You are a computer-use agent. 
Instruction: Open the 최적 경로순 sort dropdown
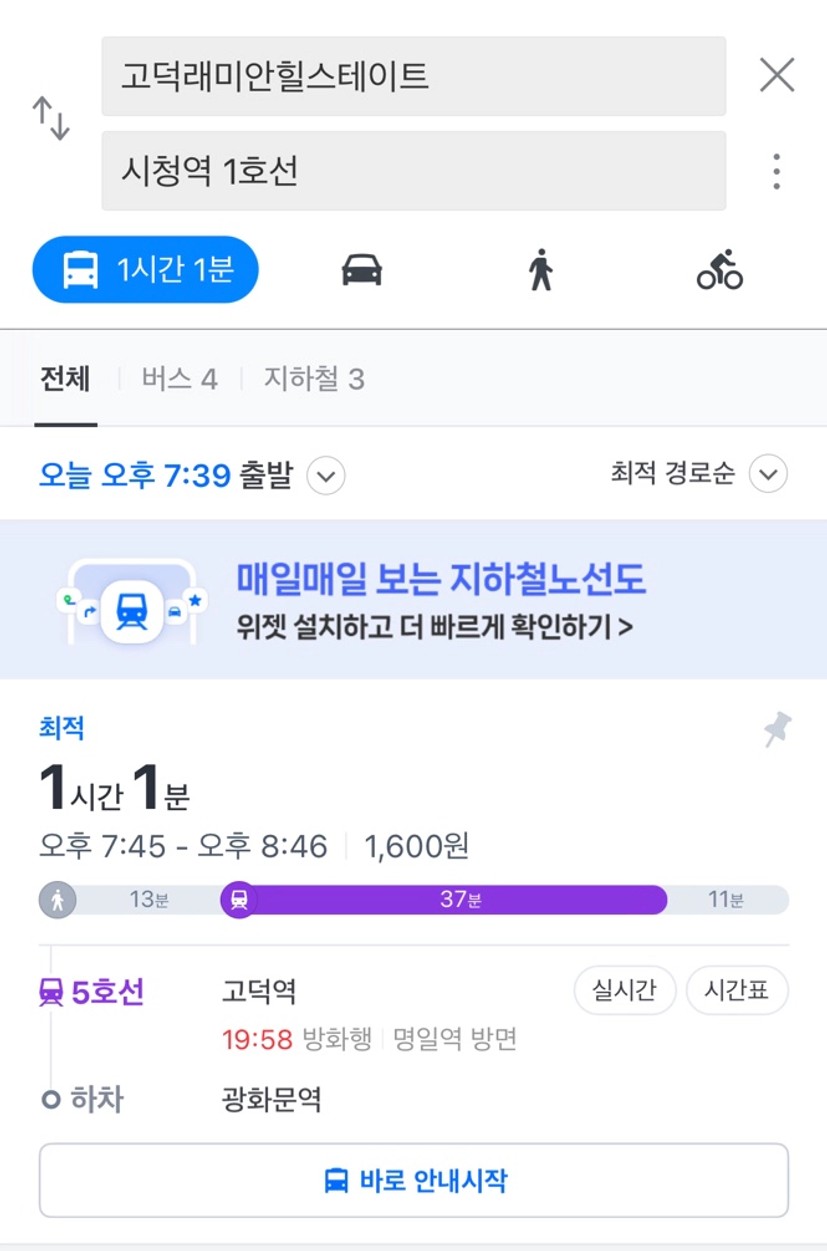[699, 474]
